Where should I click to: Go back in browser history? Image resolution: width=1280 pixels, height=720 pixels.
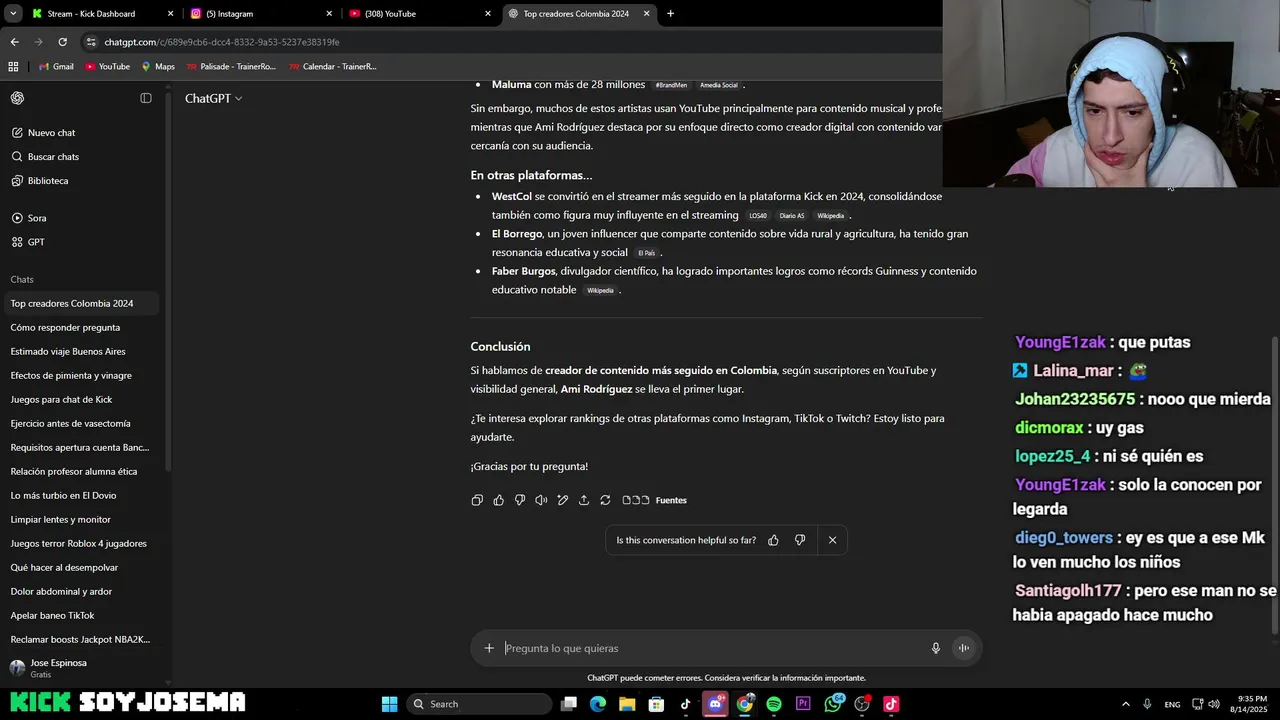click(14, 42)
